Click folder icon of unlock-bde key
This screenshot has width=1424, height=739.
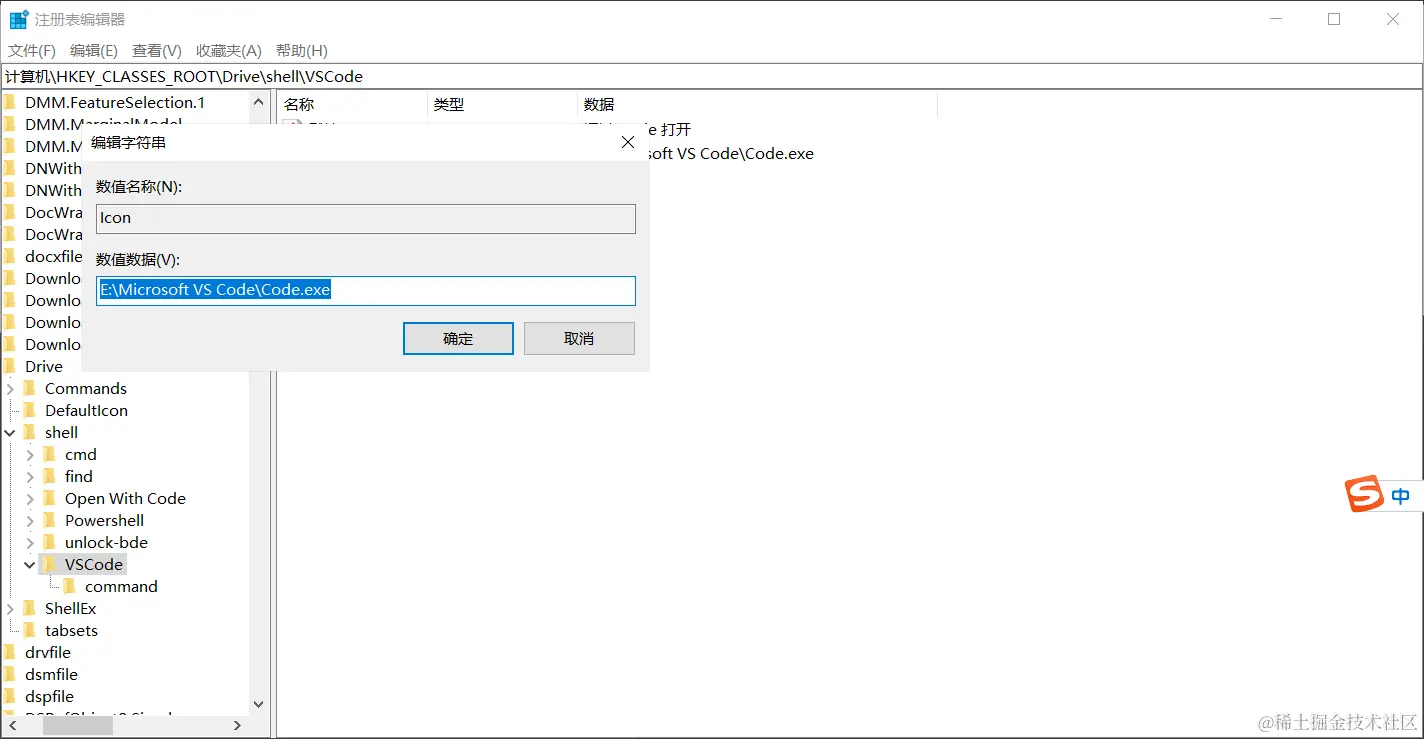coord(50,542)
